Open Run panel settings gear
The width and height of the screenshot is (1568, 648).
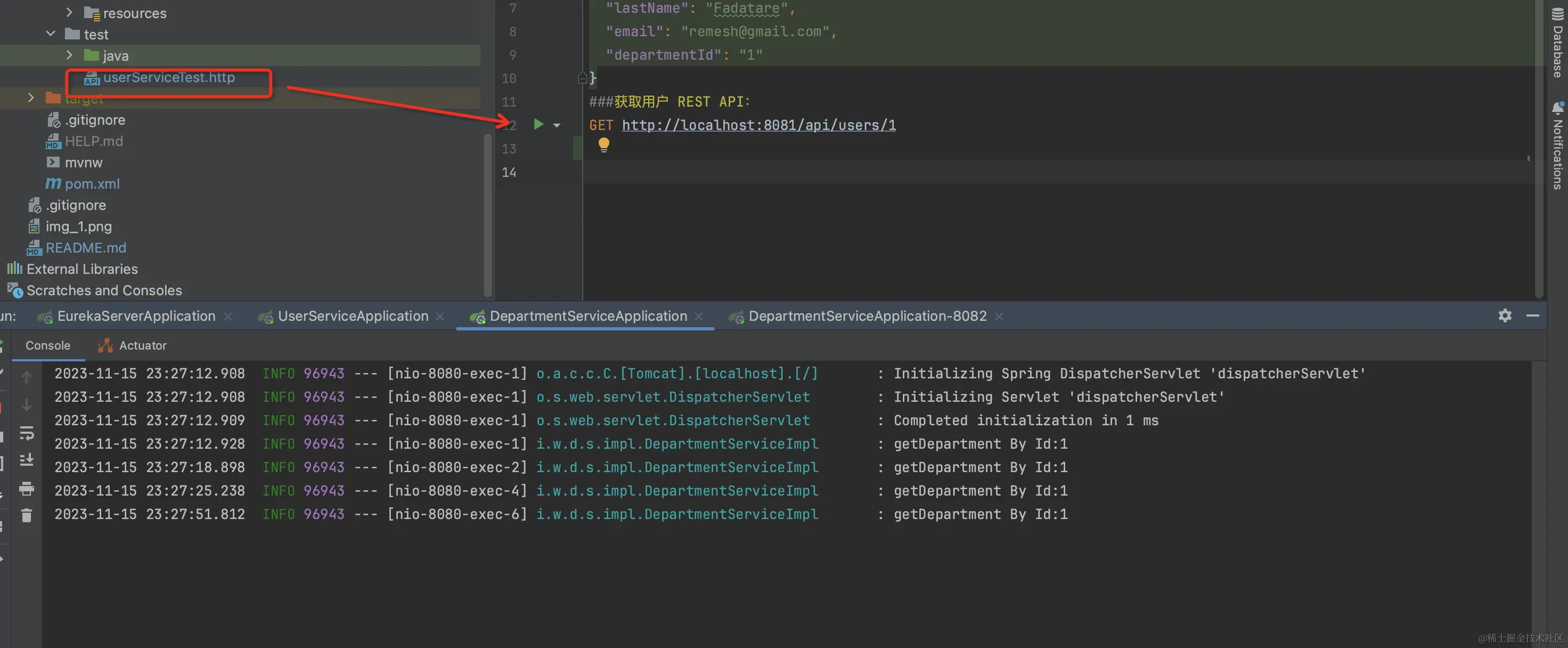pos(1505,315)
